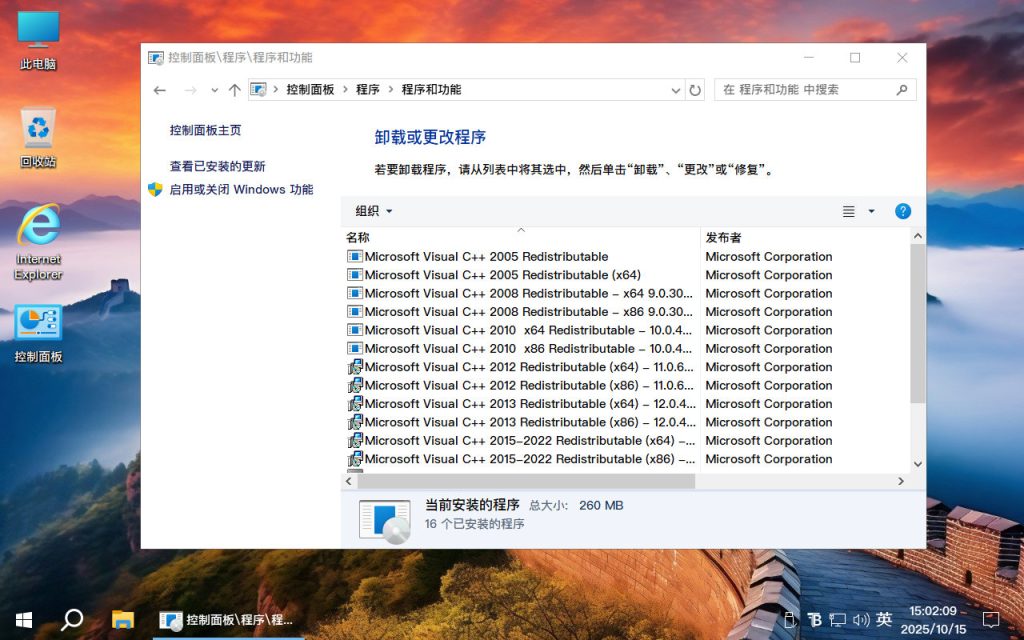The image size is (1024, 640).
Task: Open the 组织 dropdown menu
Action: (x=371, y=211)
